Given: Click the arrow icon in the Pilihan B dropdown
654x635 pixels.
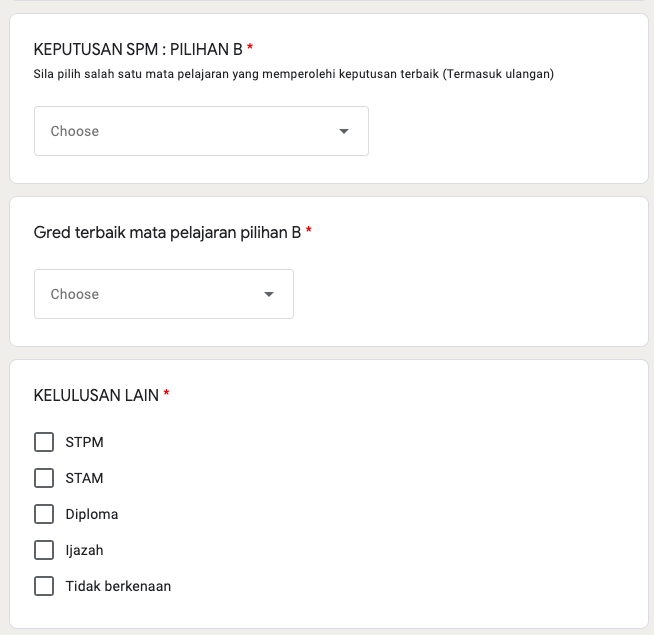Looking at the screenshot, I should click(x=344, y=131).
